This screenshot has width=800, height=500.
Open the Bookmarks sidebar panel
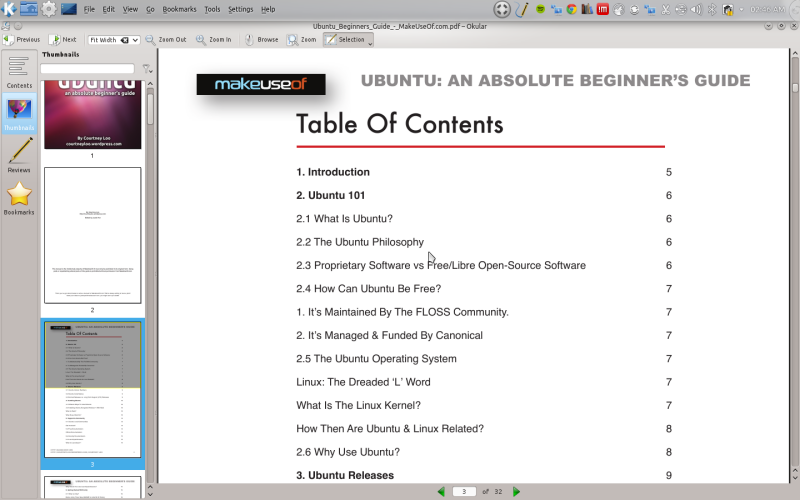pos(19,198)
